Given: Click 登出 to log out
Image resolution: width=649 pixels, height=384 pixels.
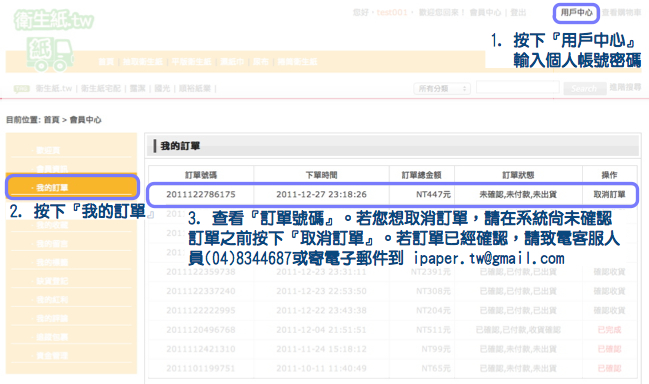Looking at the screenshot, I should [x=518, y=13].
